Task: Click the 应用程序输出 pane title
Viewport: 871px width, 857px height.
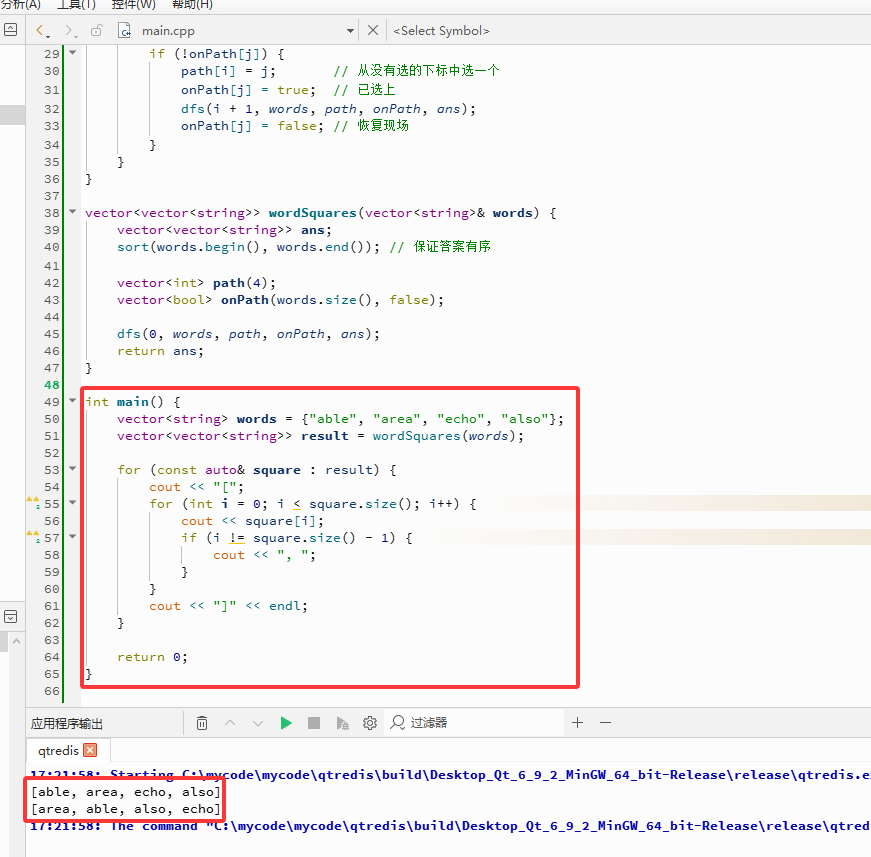Action: [x=67, y=723]
